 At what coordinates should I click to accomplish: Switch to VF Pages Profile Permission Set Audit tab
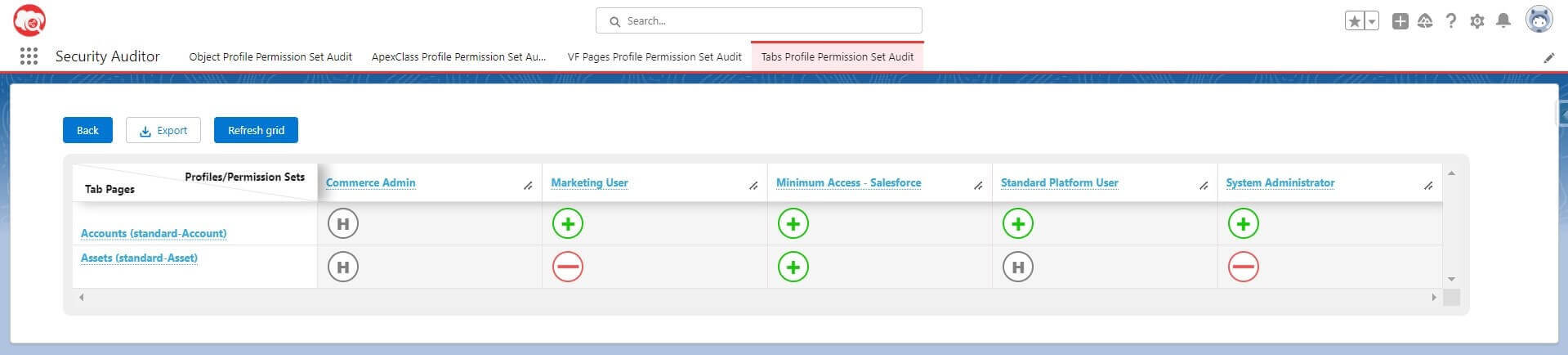tap(654, 56)
